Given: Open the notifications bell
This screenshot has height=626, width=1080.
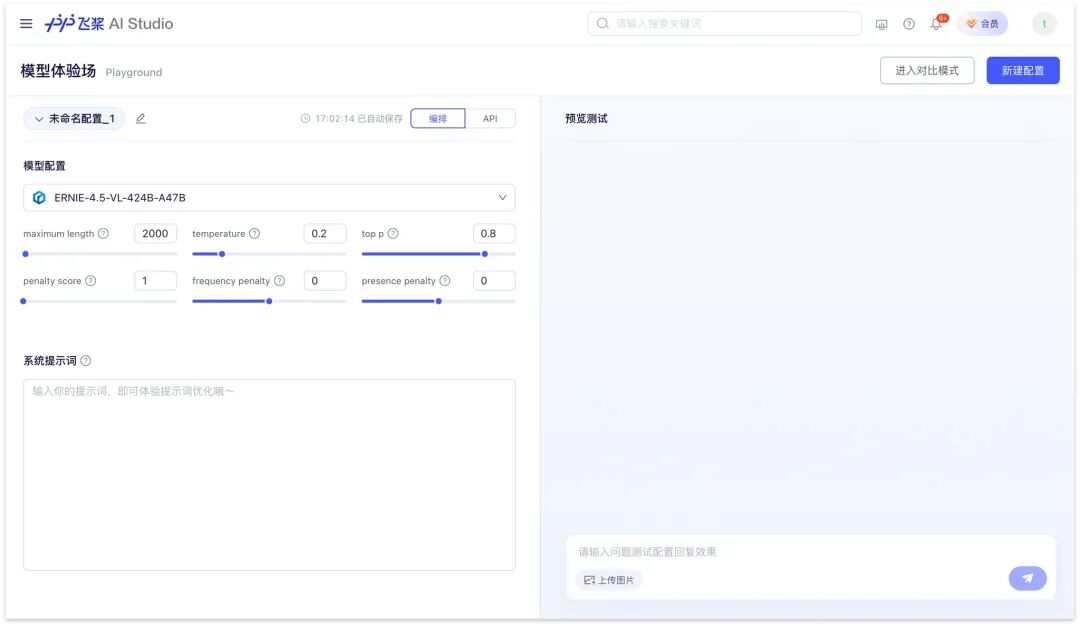Looking at the screenshot, I should pyautogui.click(x=935, y=24).
